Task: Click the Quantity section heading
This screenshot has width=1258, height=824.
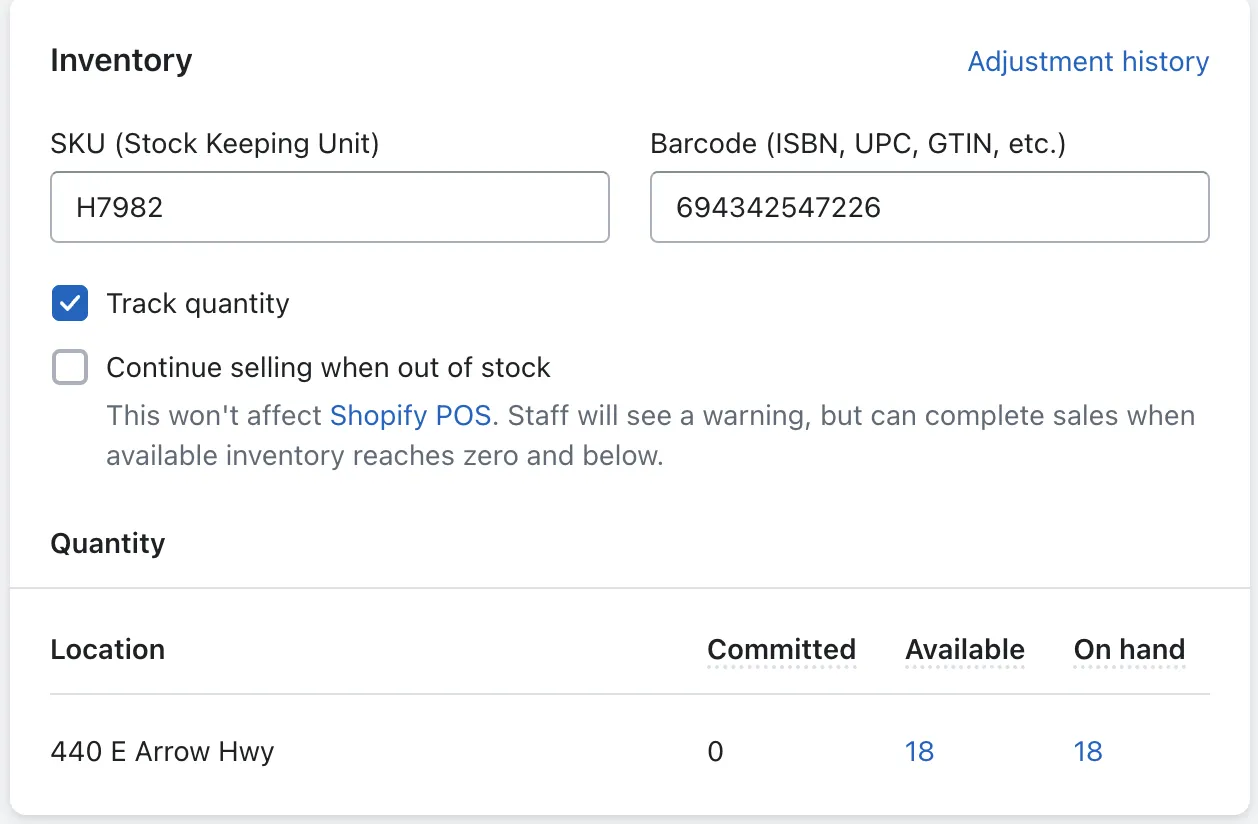Action: 108,544
